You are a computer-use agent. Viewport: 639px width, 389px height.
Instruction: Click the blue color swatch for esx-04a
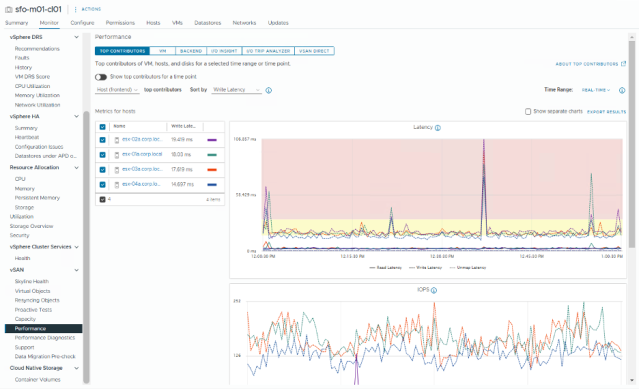[212, 185]
